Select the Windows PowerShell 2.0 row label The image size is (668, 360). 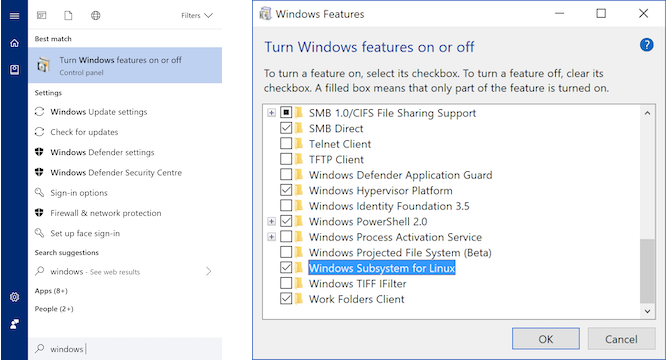pyautogui.click(x=368, y=222)
